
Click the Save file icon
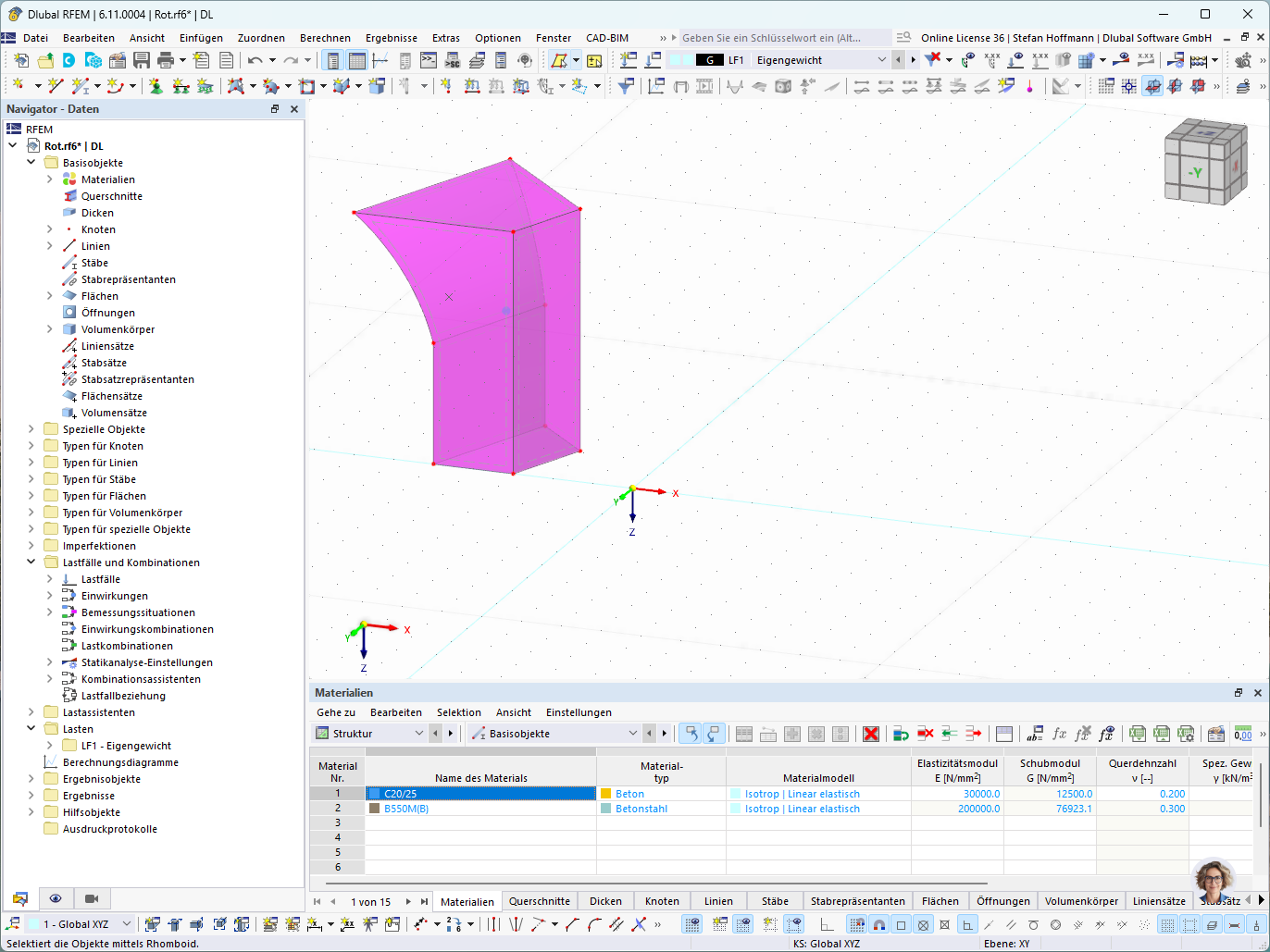click(x=142, y=60)
